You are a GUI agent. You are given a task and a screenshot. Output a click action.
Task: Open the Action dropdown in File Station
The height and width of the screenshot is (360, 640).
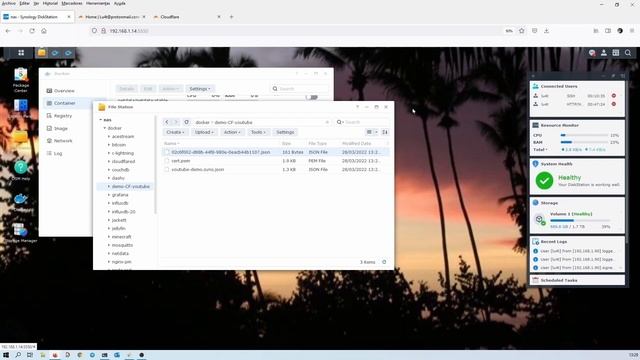pyautogui.click(x=232, y=132)
